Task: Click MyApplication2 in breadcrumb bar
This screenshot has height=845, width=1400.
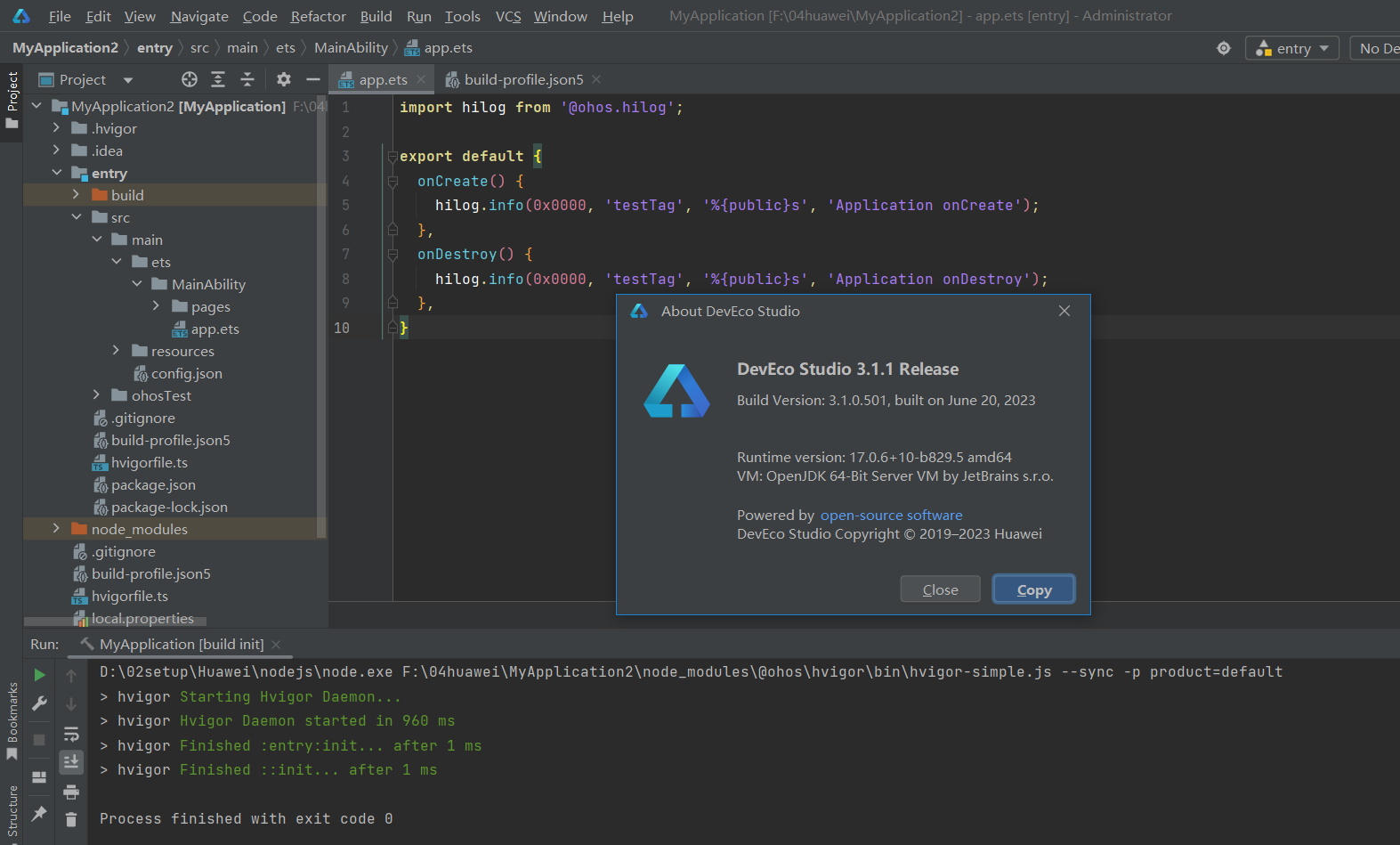Action: pos(65,48)
